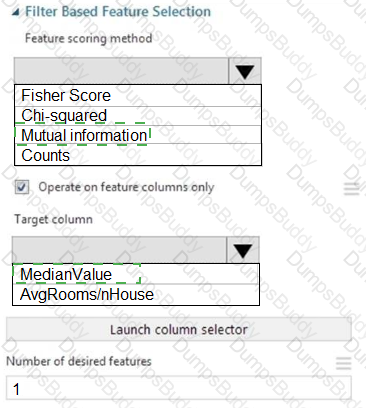366x408 pixels.
Task: Collapse the Filter Based Feature Selection section
Action: tap(15, 13)
